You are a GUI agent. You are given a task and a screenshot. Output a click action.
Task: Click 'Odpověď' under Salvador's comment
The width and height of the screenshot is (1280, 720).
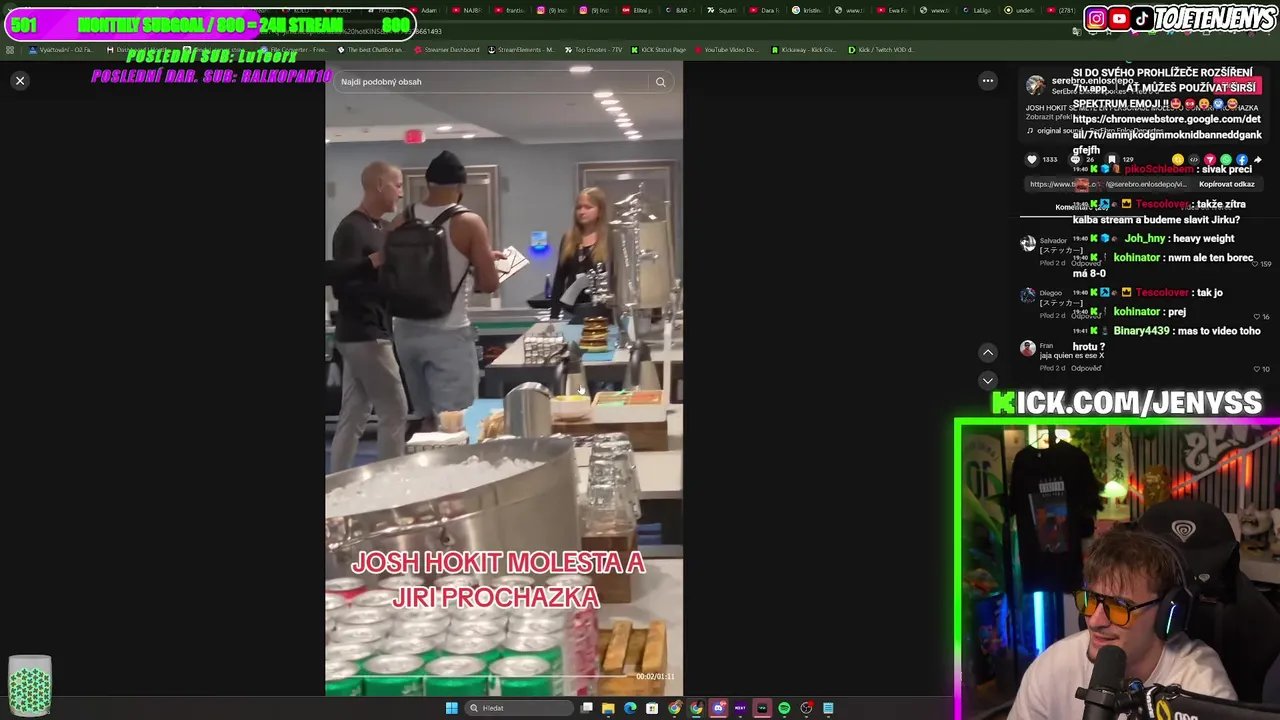click(x=1086, y=263)
